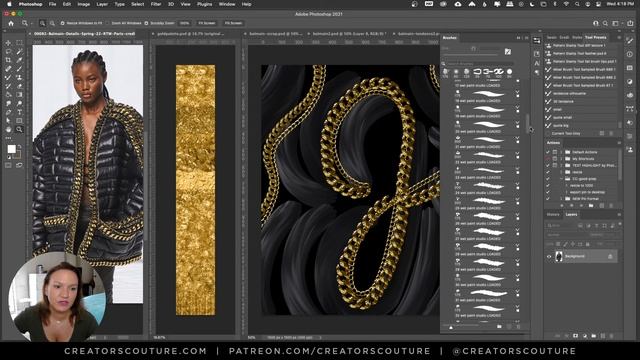Select the Path Selection tool
Image resolution: width=640 pixels, height=360 pixels.
pos(8,121)
